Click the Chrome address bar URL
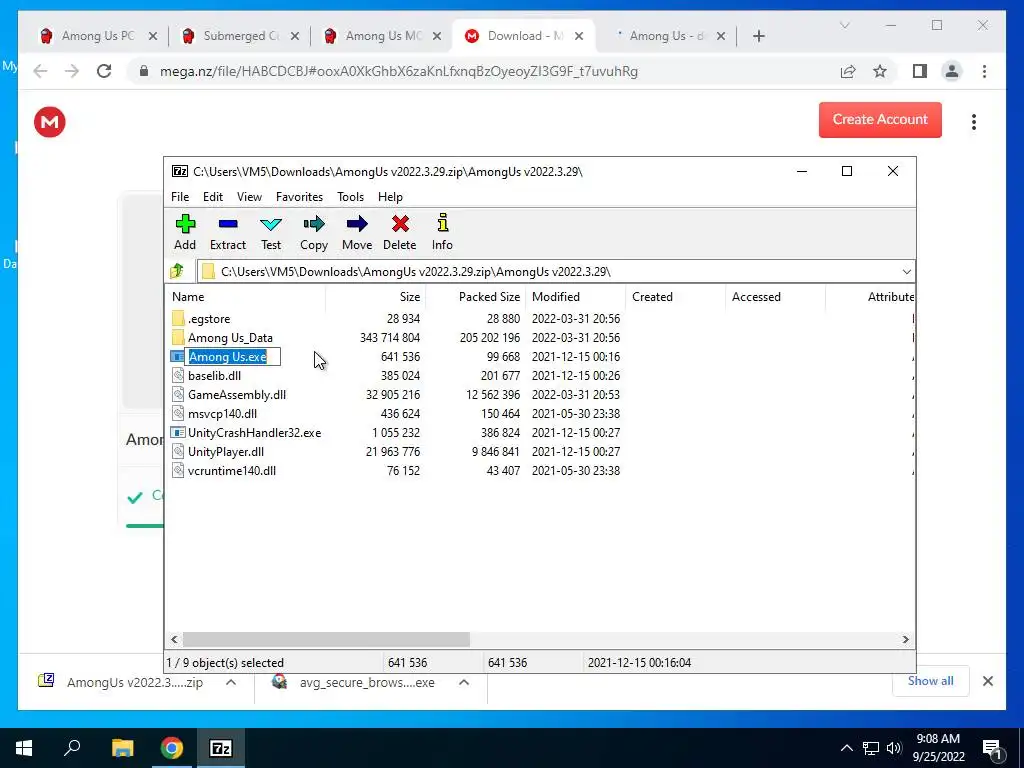Image resolution: width=1024 pixels, height=768 pixels. [398, 71]
